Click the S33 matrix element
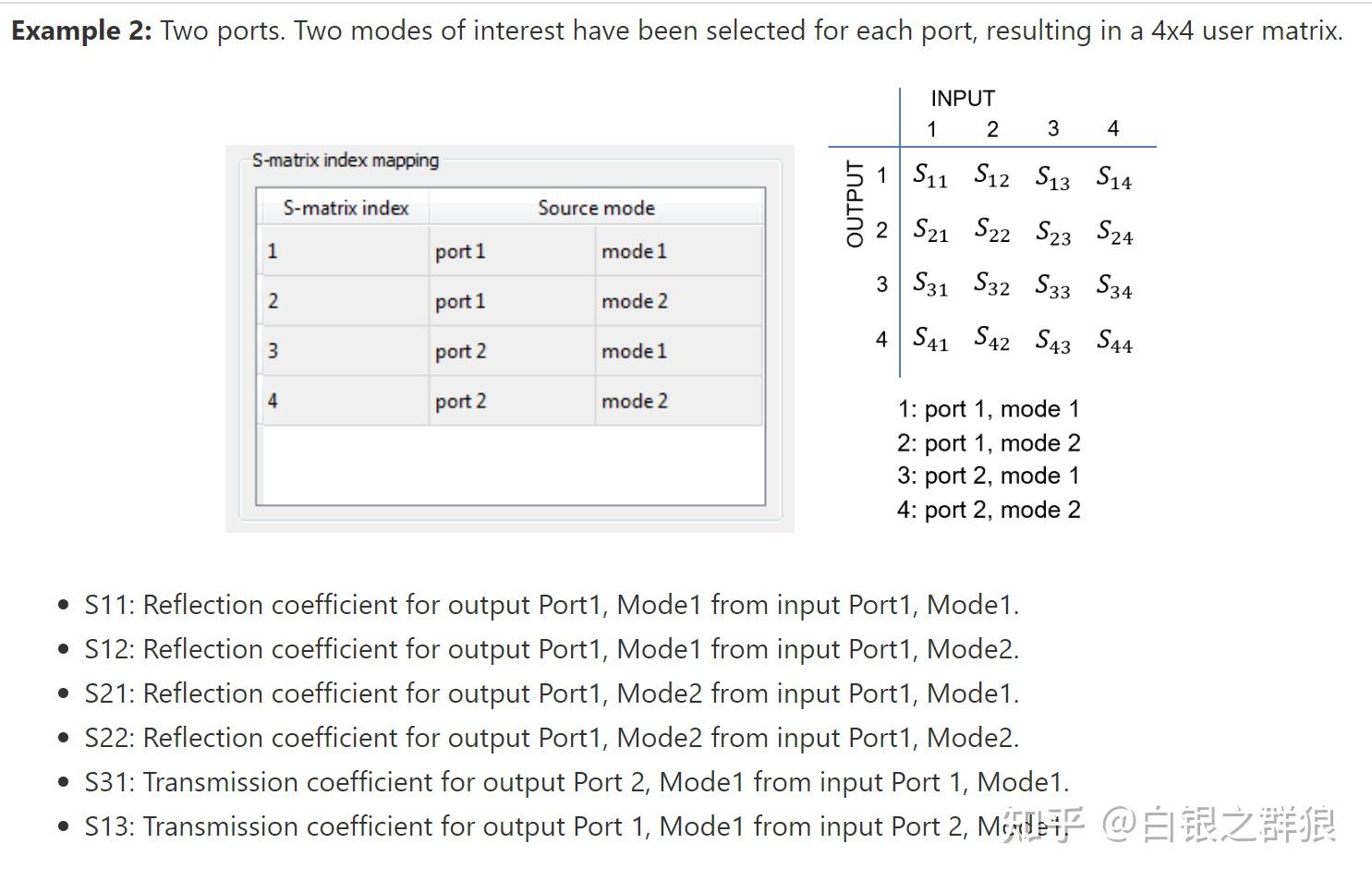 (x=1052, y=286)
